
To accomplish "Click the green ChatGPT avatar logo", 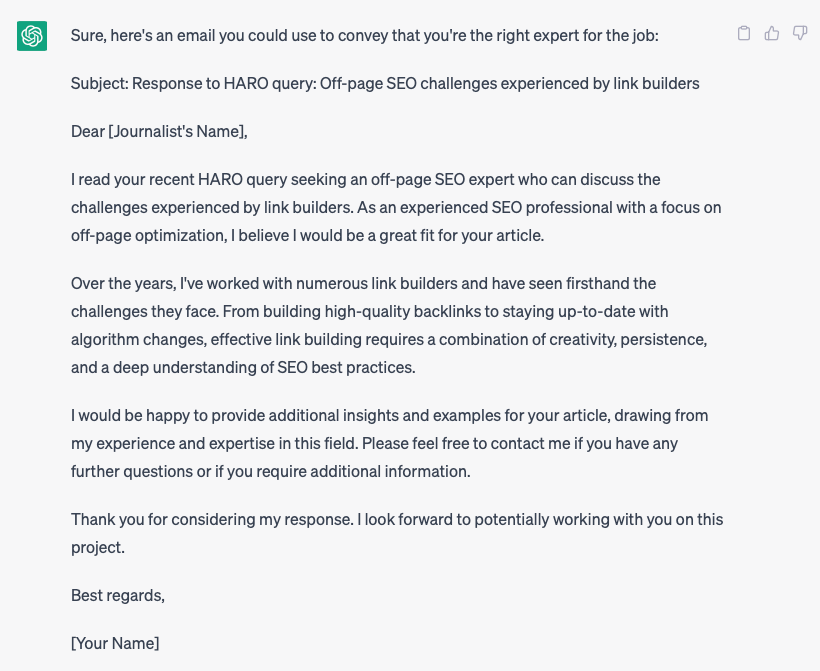I will 32,36.
